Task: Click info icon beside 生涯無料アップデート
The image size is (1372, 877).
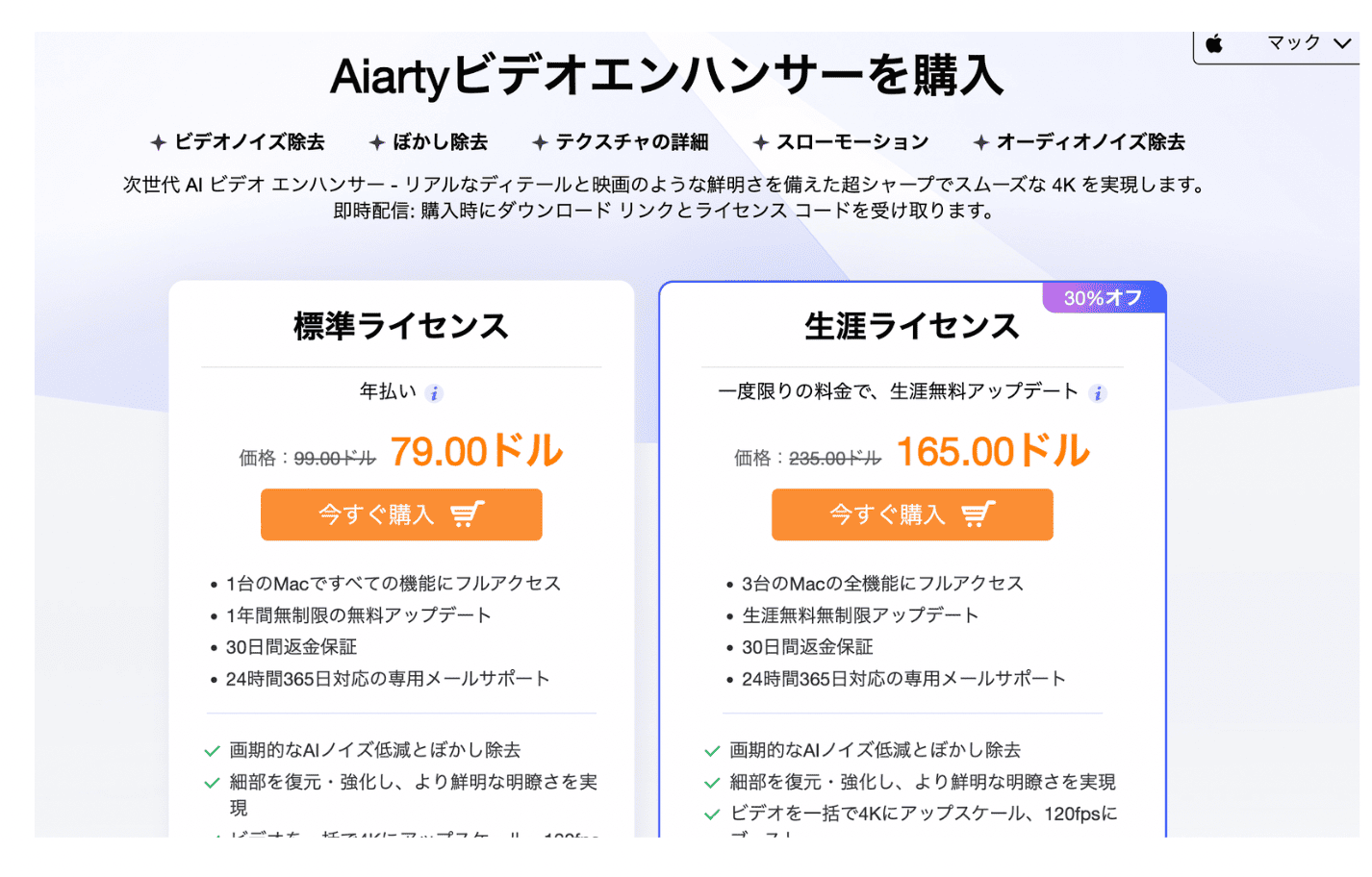Action: (1097, 393)
